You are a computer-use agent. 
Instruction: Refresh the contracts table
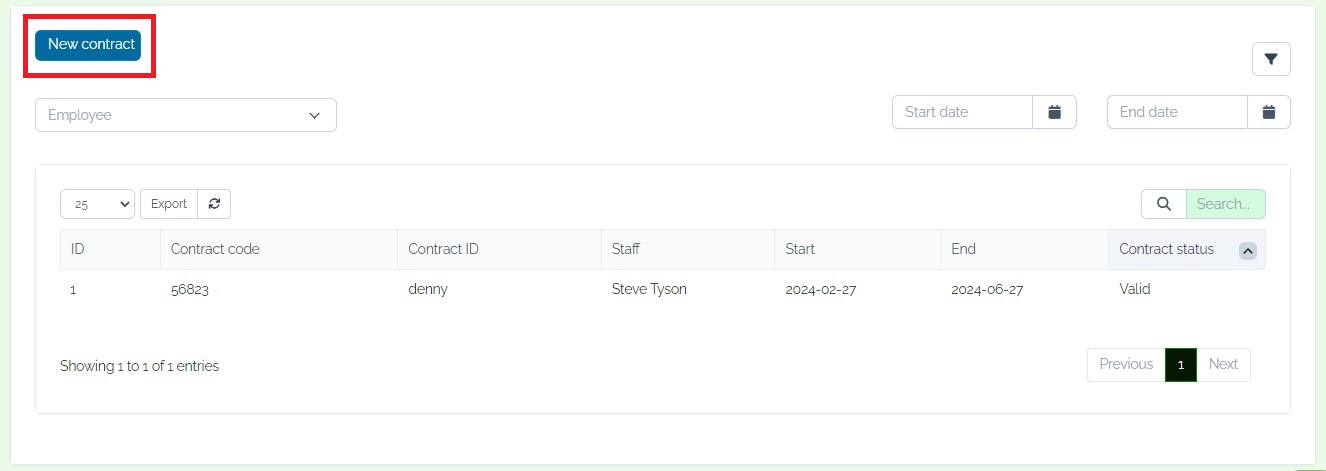click(214, 204)
